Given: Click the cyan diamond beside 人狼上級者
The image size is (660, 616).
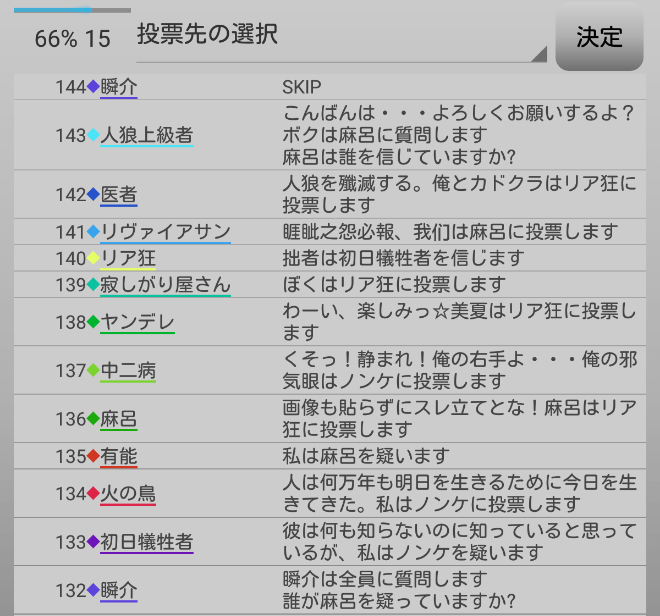Looking at the screenshot, I should click(93, 135).
